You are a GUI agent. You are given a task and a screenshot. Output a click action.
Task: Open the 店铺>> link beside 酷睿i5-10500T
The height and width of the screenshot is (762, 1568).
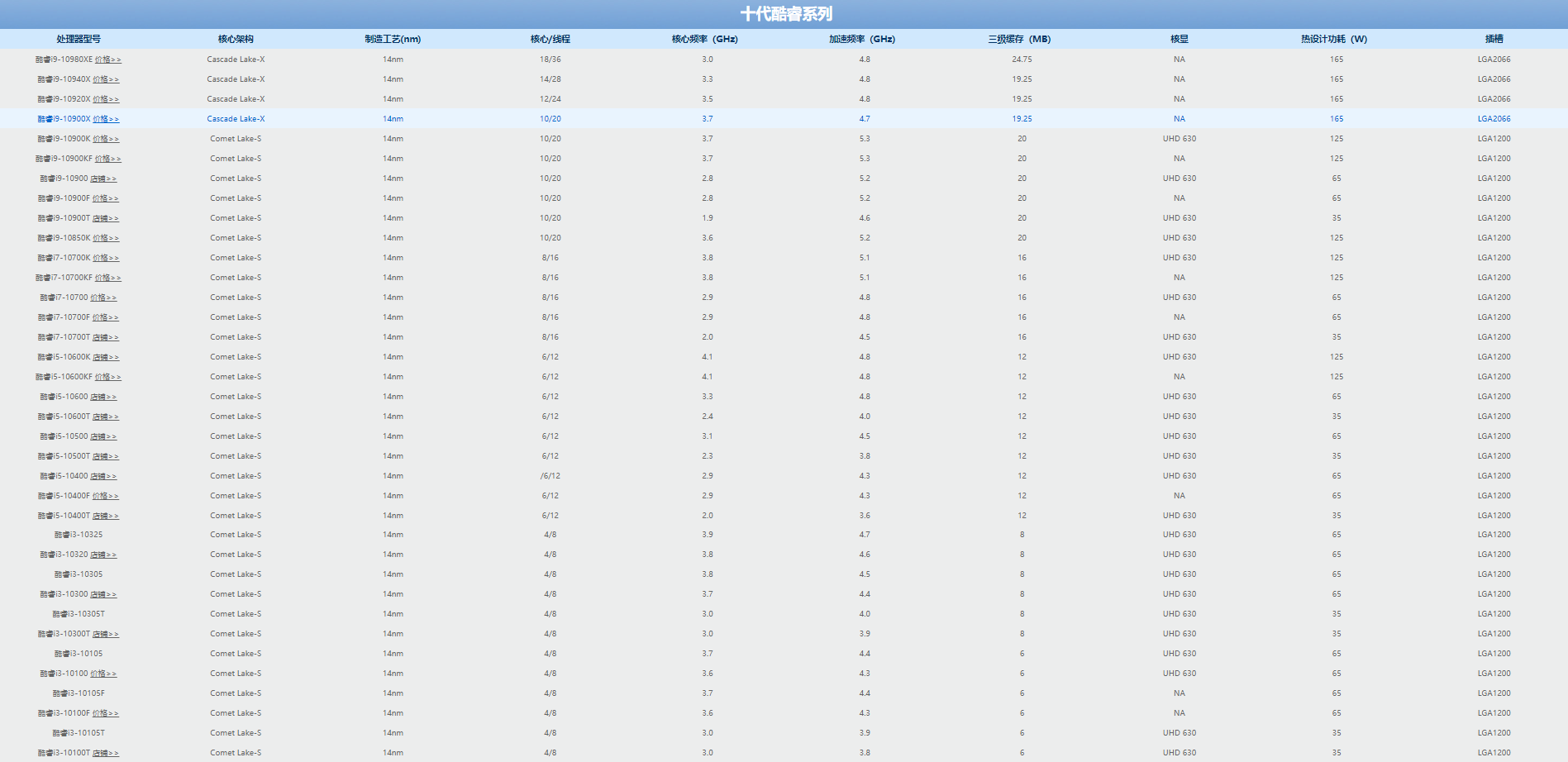point(106,456)
